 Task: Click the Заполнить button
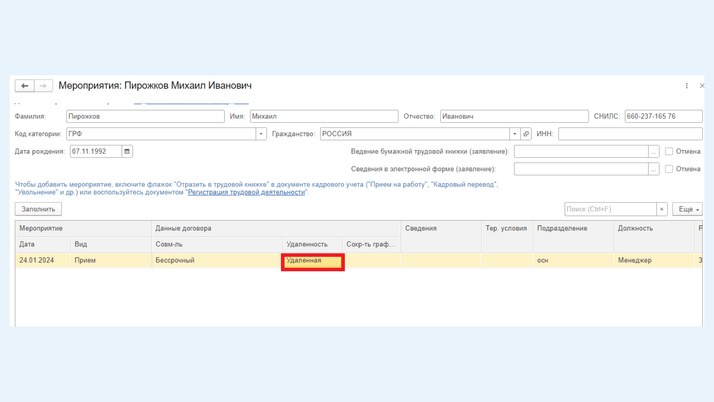(39, 209)
